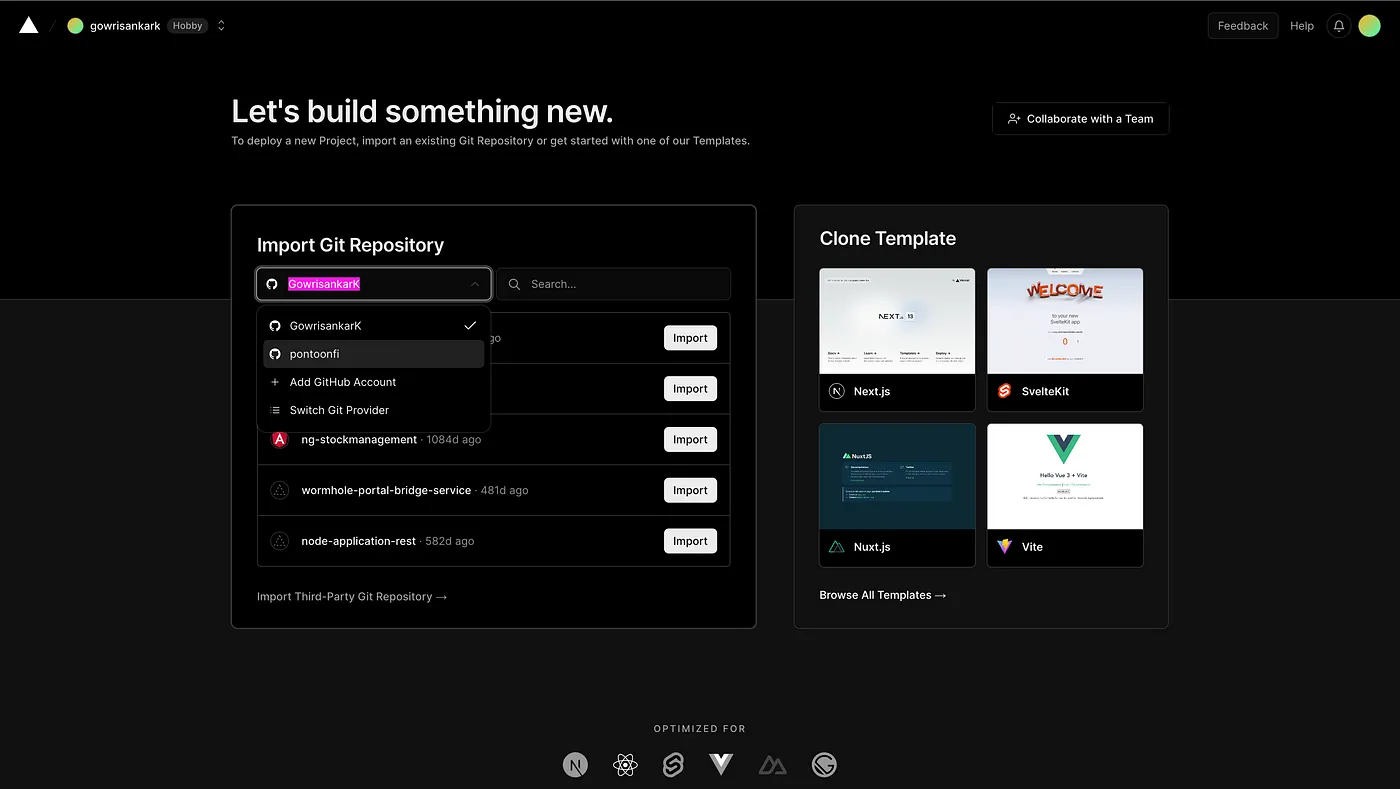Click the icon beside wormhole-portal-bridge-service
Viewport: 1400px width, 789px height.
[x=280, y=490]
